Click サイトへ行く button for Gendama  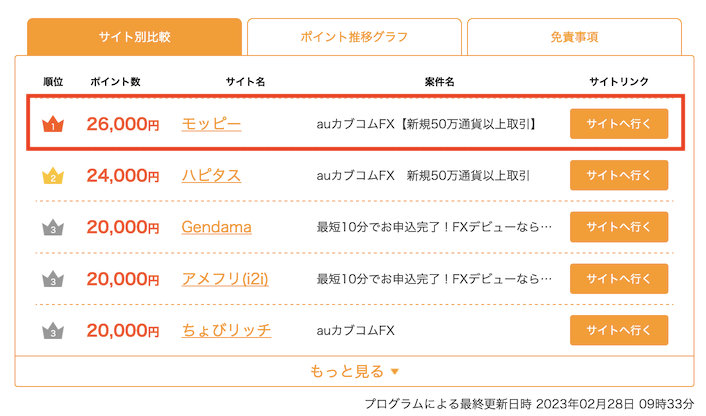pyautogui.click(x=619, y=227)
